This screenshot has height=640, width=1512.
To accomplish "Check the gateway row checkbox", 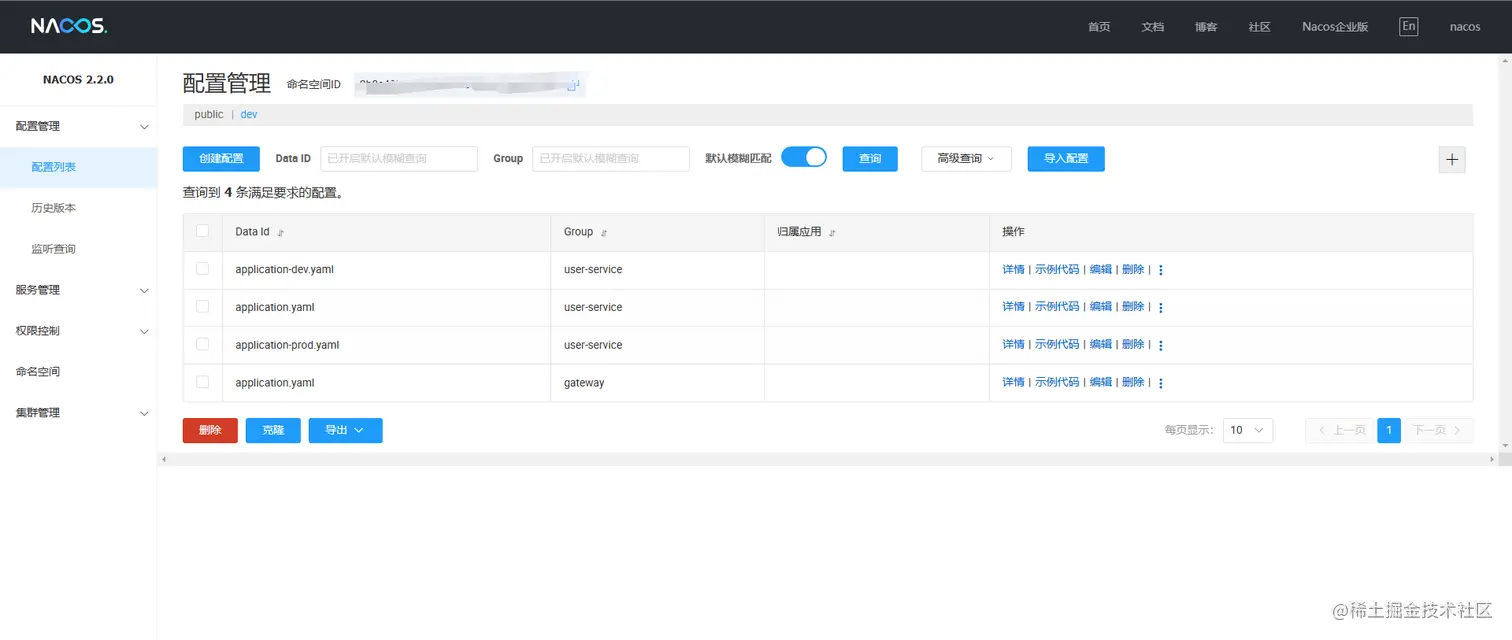I will point(203,382).
